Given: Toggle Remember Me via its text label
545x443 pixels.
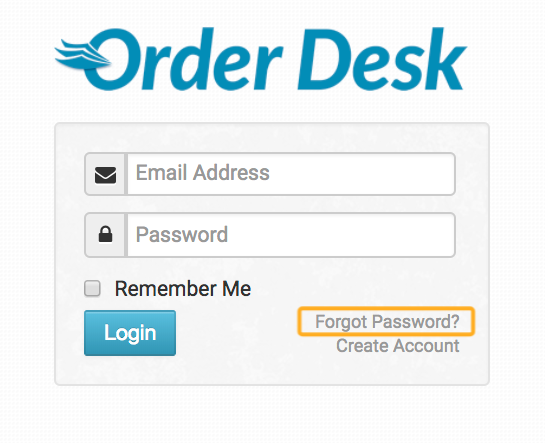Looking at the screenshot, I should point(183,289).
